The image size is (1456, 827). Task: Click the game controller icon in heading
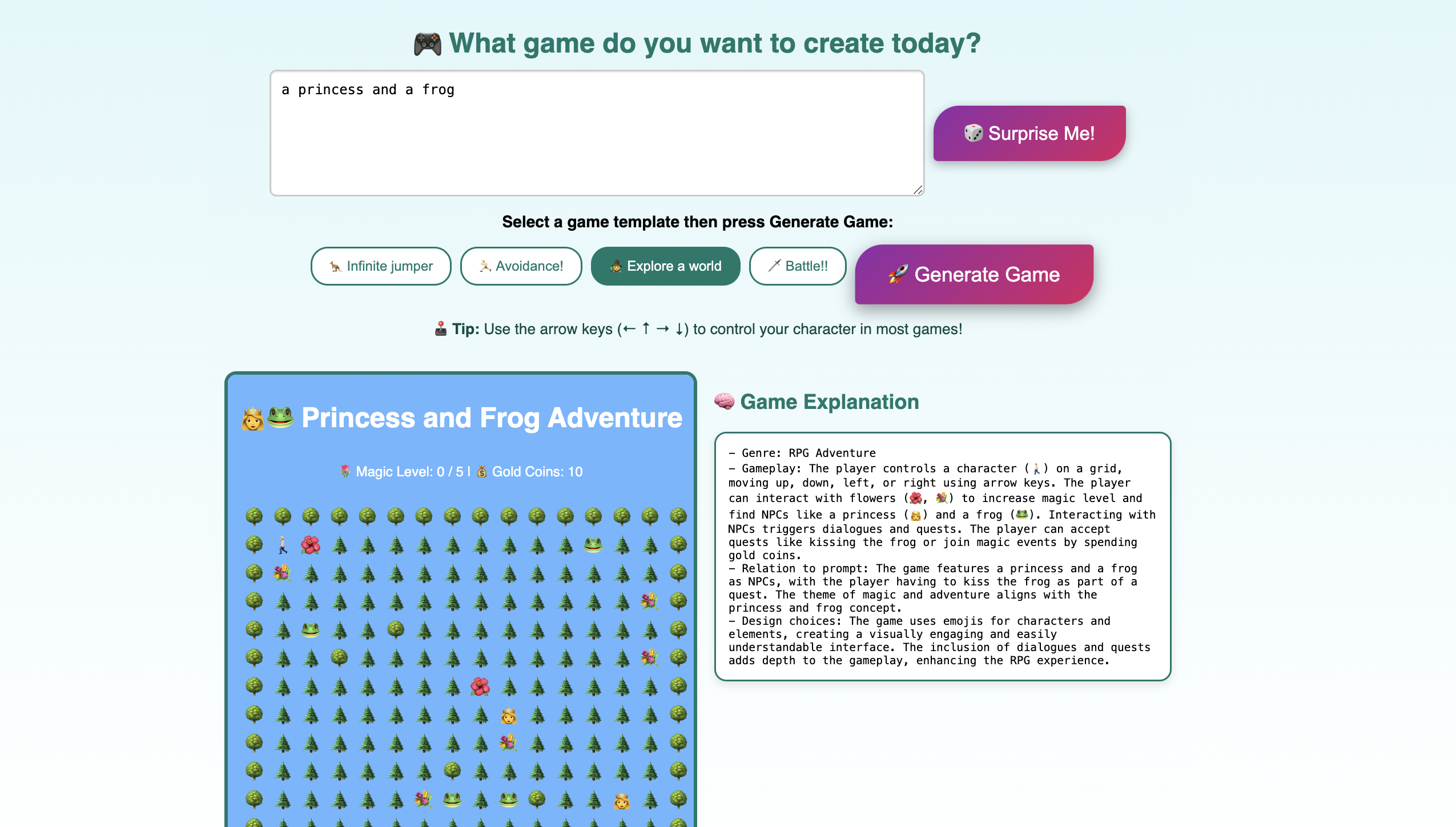428,44
